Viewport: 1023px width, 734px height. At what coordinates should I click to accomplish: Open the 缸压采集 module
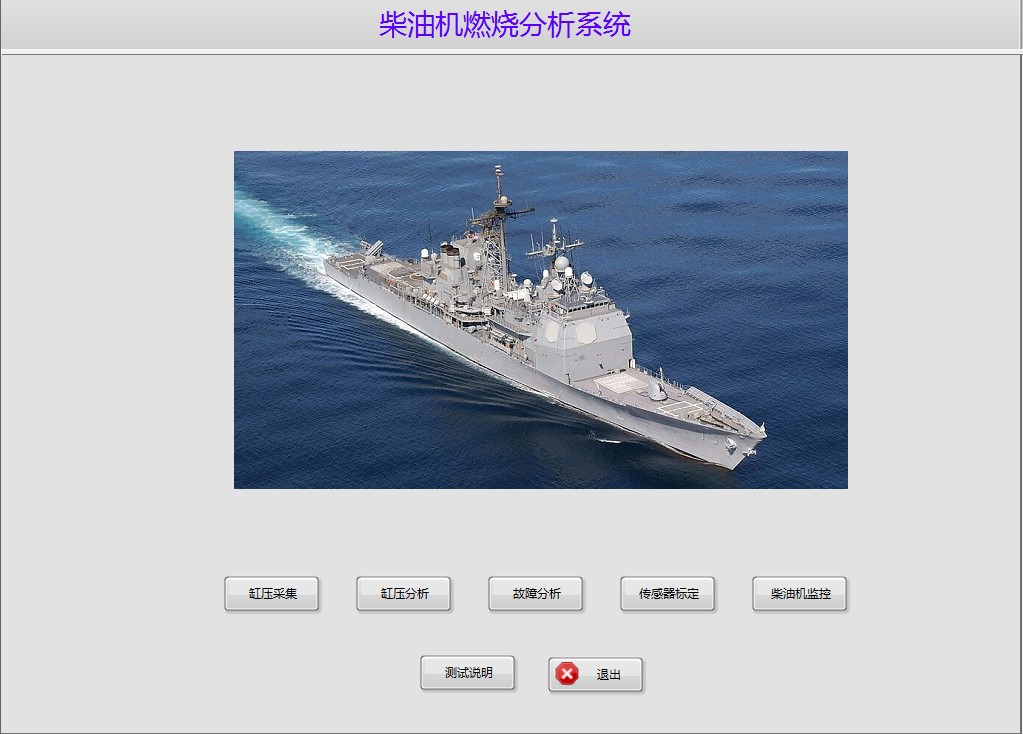click(x=271, y=593)
